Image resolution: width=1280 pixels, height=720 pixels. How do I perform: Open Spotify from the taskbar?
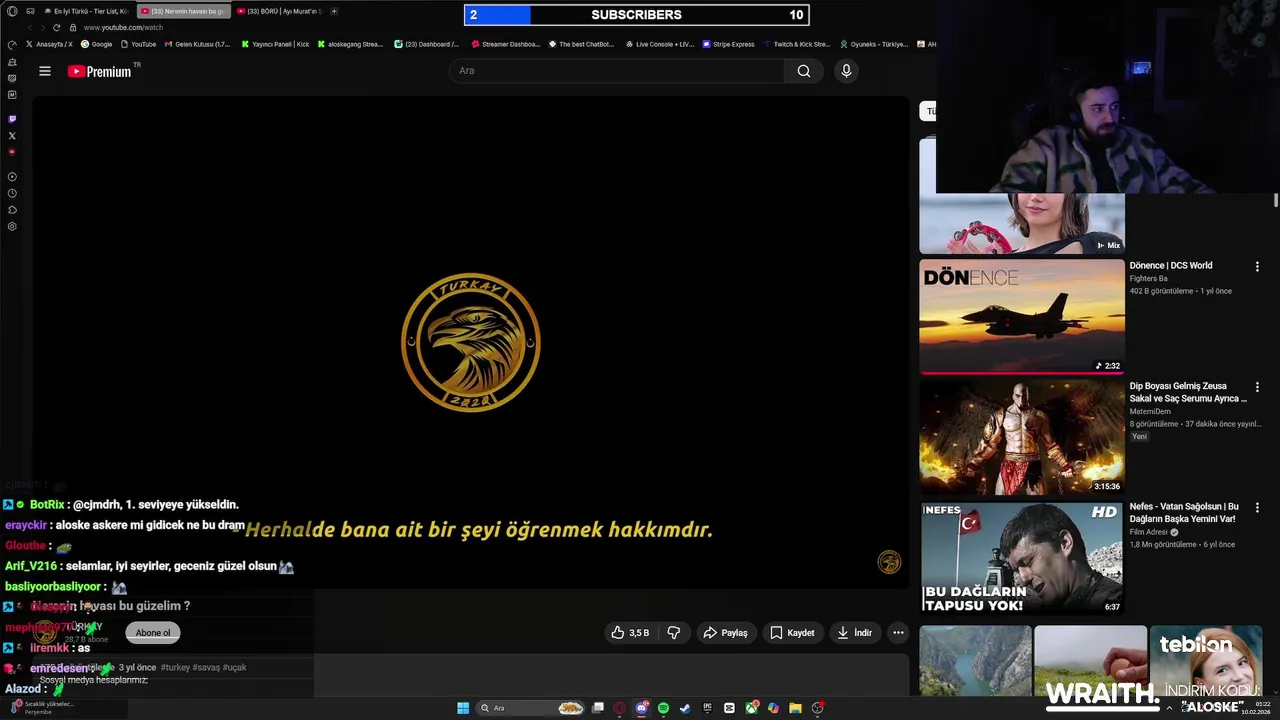click(663, 708)
